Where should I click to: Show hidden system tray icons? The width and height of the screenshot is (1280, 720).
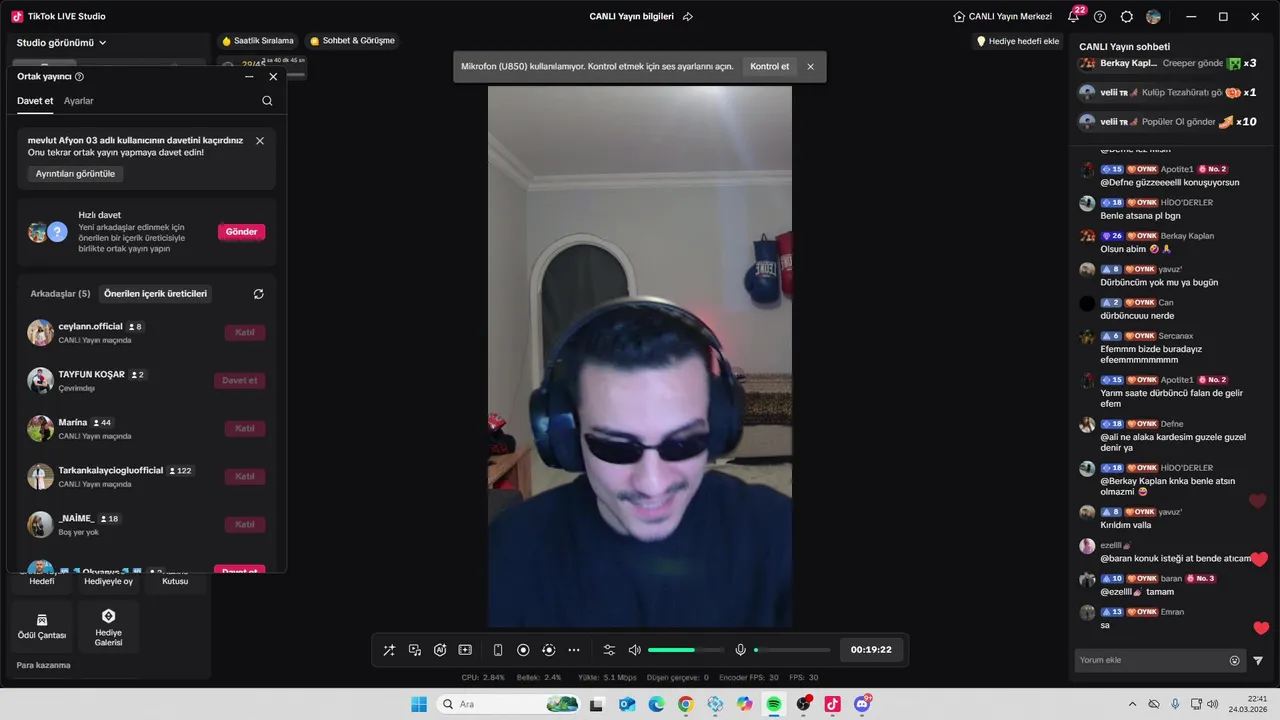[x=1132, y=705]
